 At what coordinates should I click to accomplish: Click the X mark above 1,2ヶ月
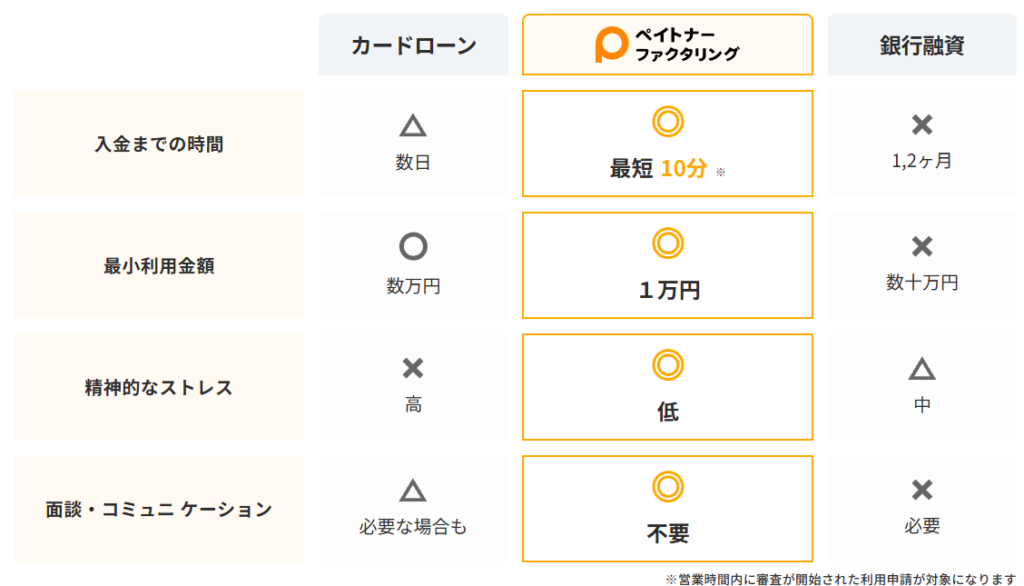[x=922, y=124]
